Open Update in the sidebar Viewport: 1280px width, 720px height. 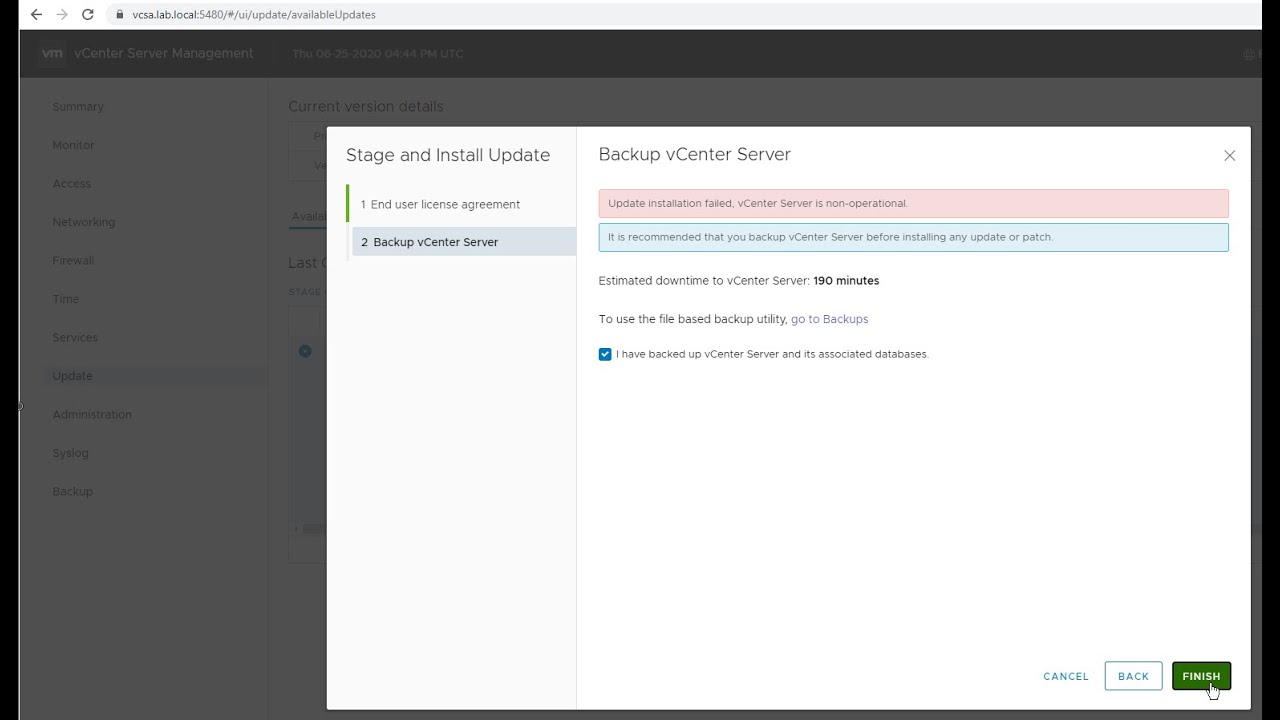point(72,376)
